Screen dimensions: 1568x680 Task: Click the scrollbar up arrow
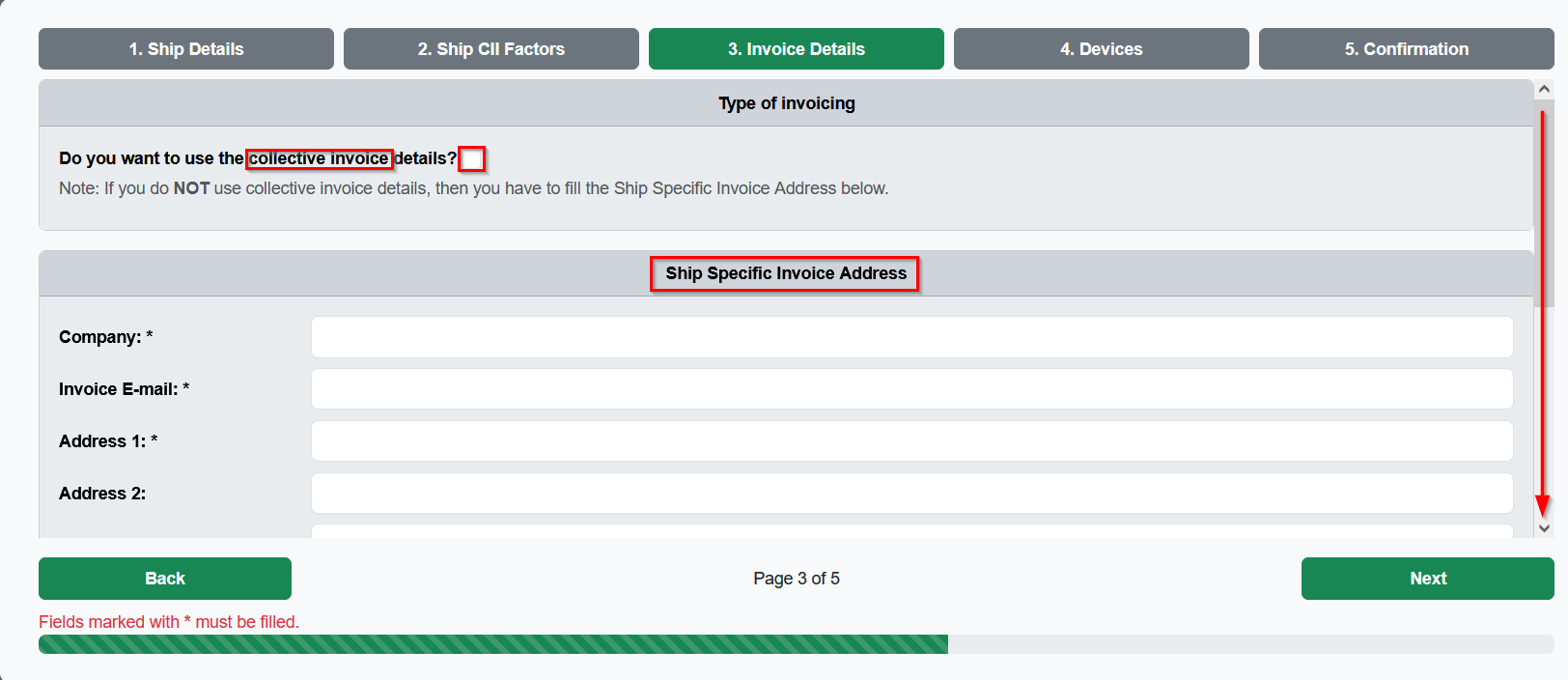coord(1544,89)
